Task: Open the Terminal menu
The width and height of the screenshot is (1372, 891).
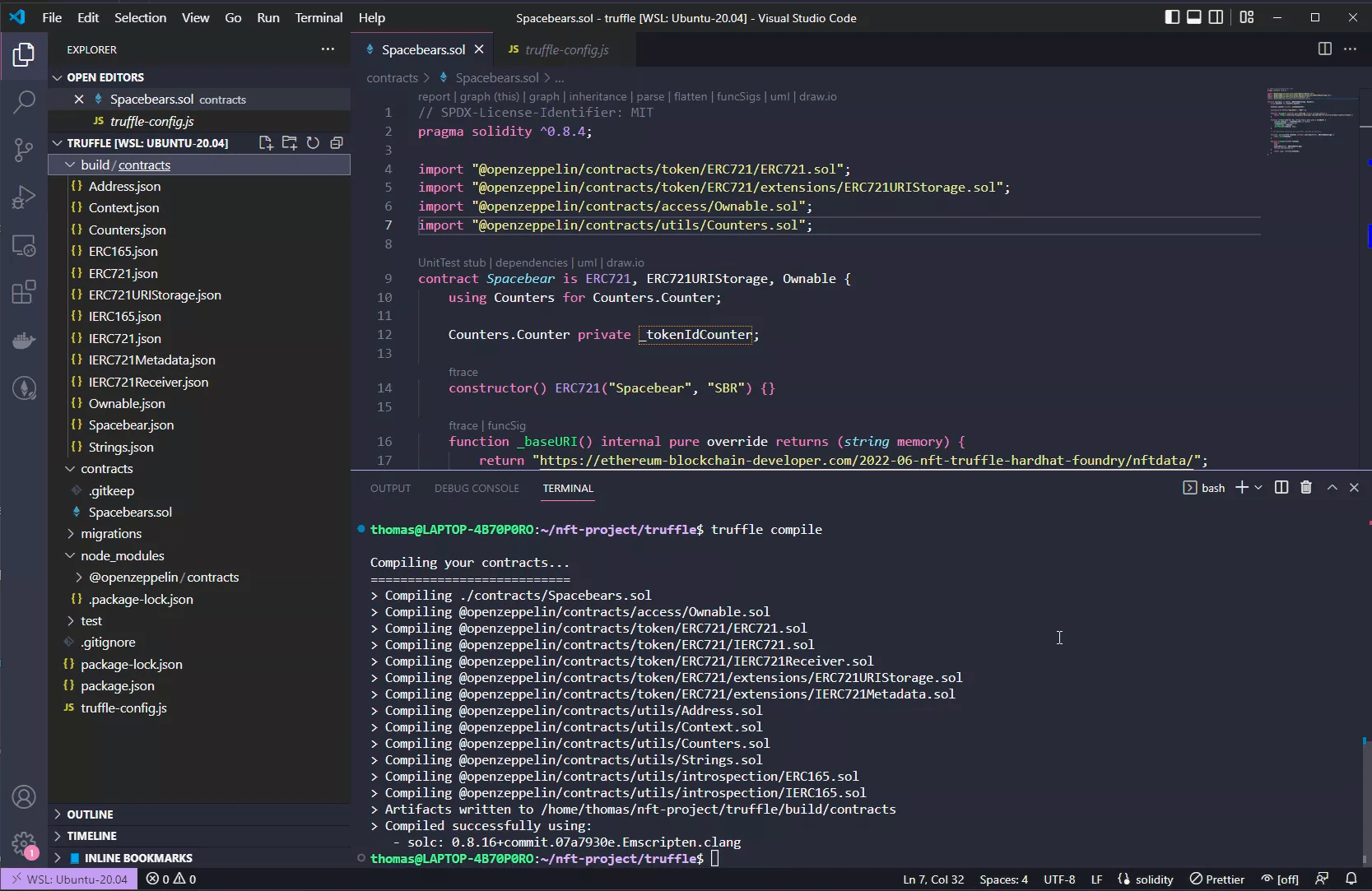Action: click(319, 17)
